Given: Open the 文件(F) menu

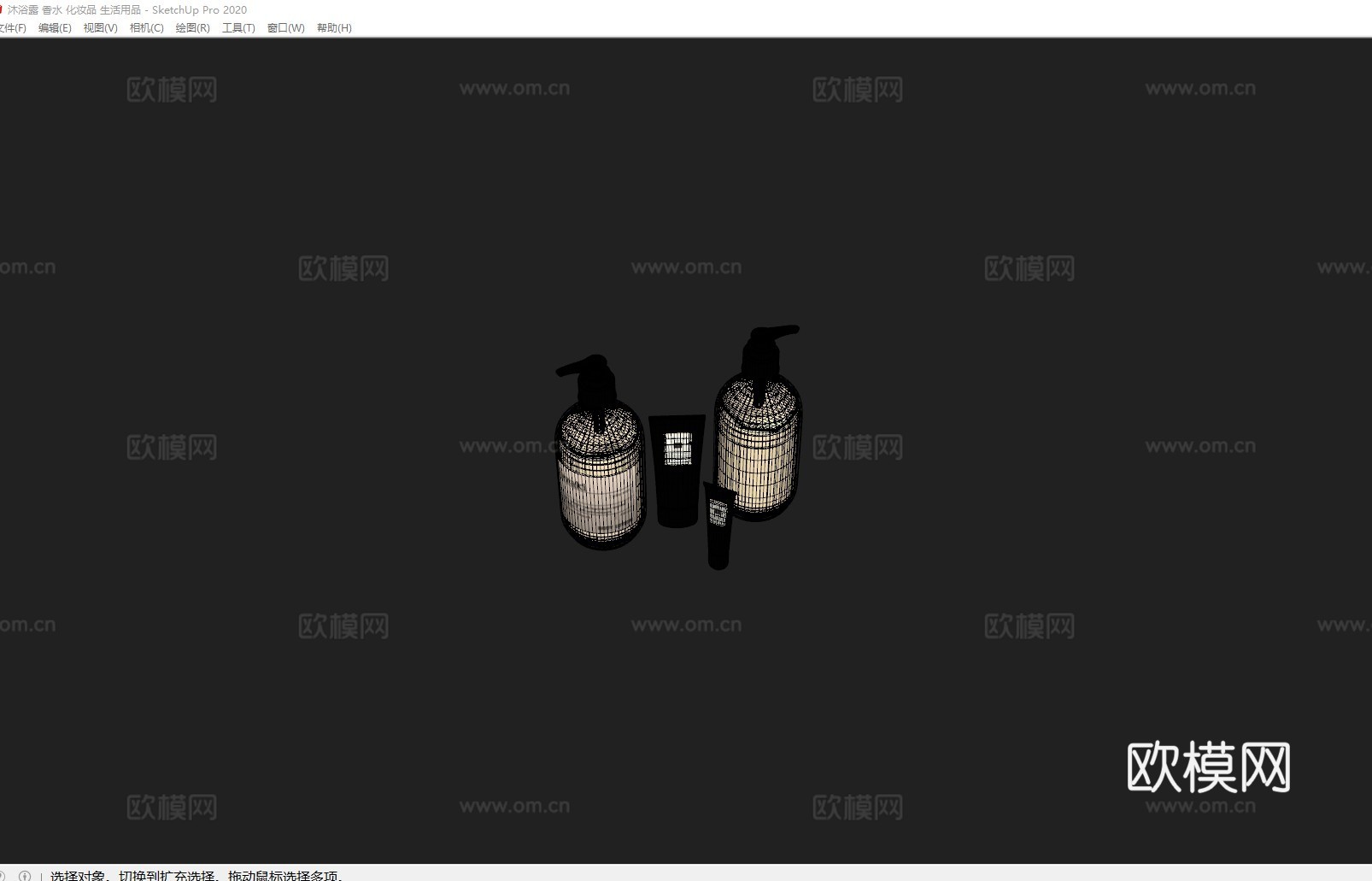Looking at the screenshot, I should (x=12, y=28).
